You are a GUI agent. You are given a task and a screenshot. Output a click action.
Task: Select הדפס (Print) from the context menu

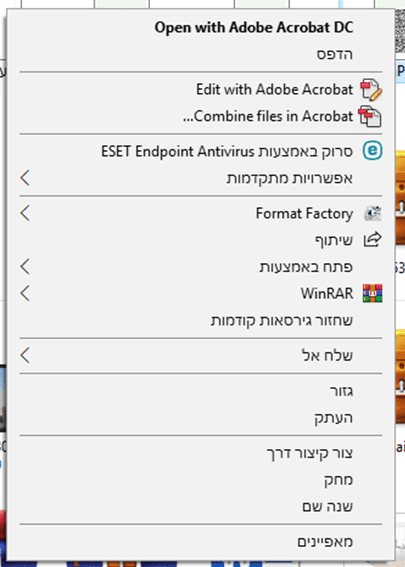tap(334, 54)
